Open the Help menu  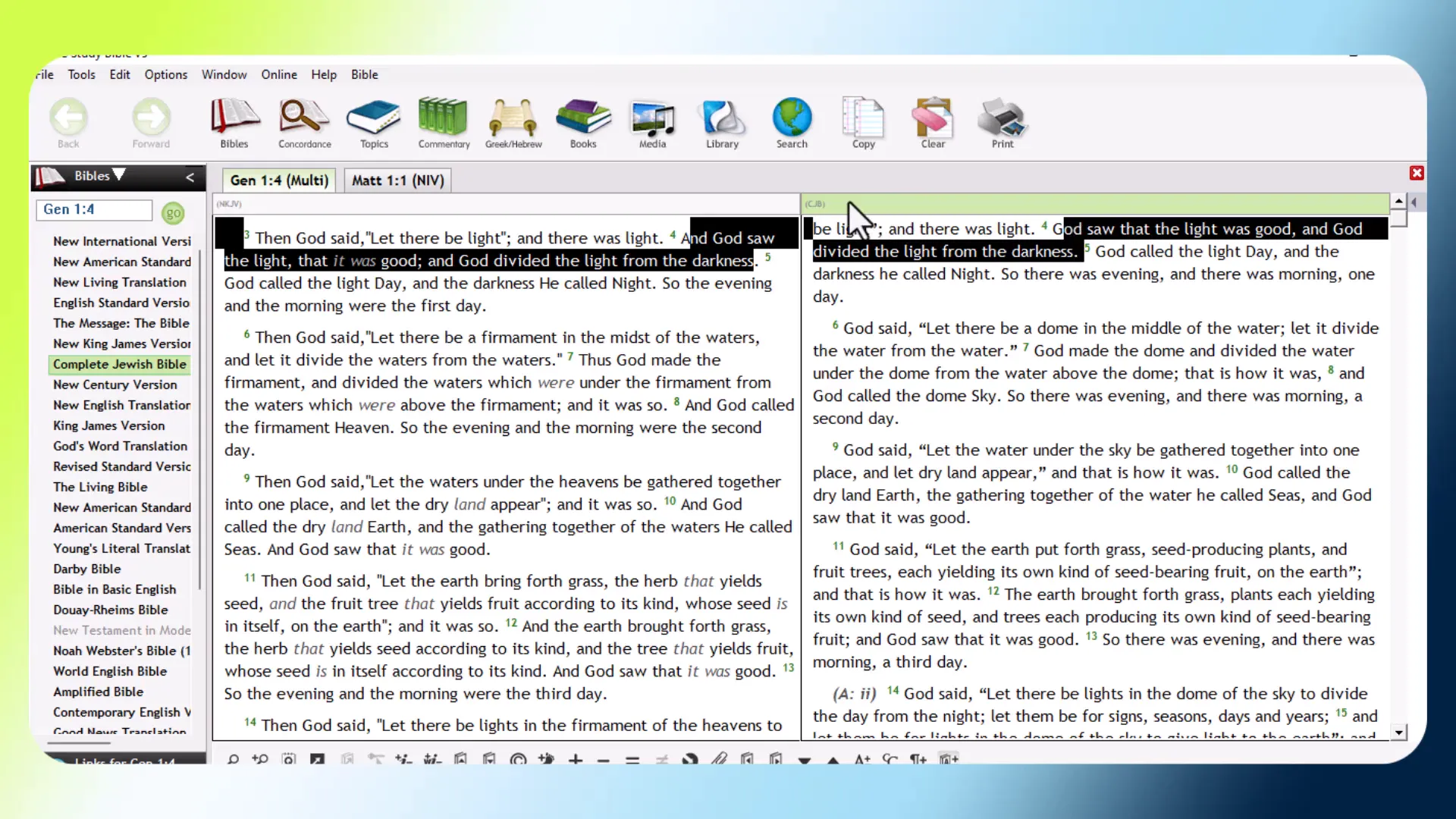coord(324,74)
